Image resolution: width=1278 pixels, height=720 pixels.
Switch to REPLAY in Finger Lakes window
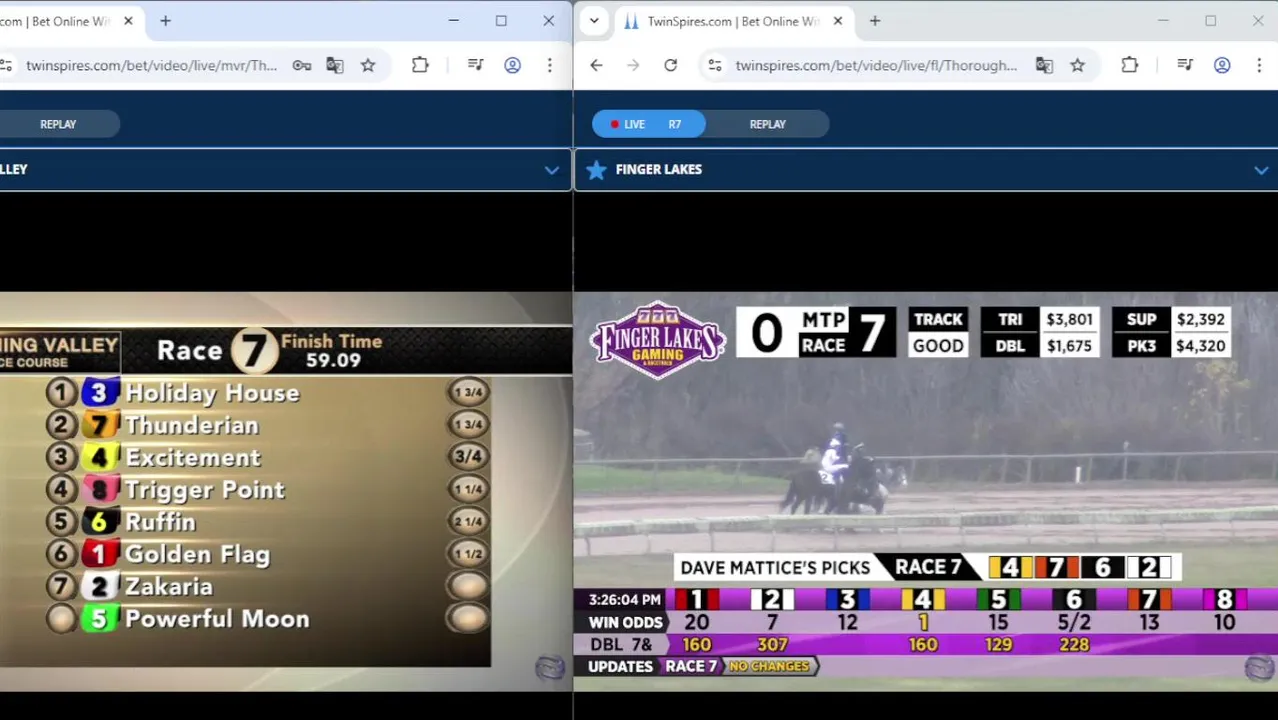[768, 124]
